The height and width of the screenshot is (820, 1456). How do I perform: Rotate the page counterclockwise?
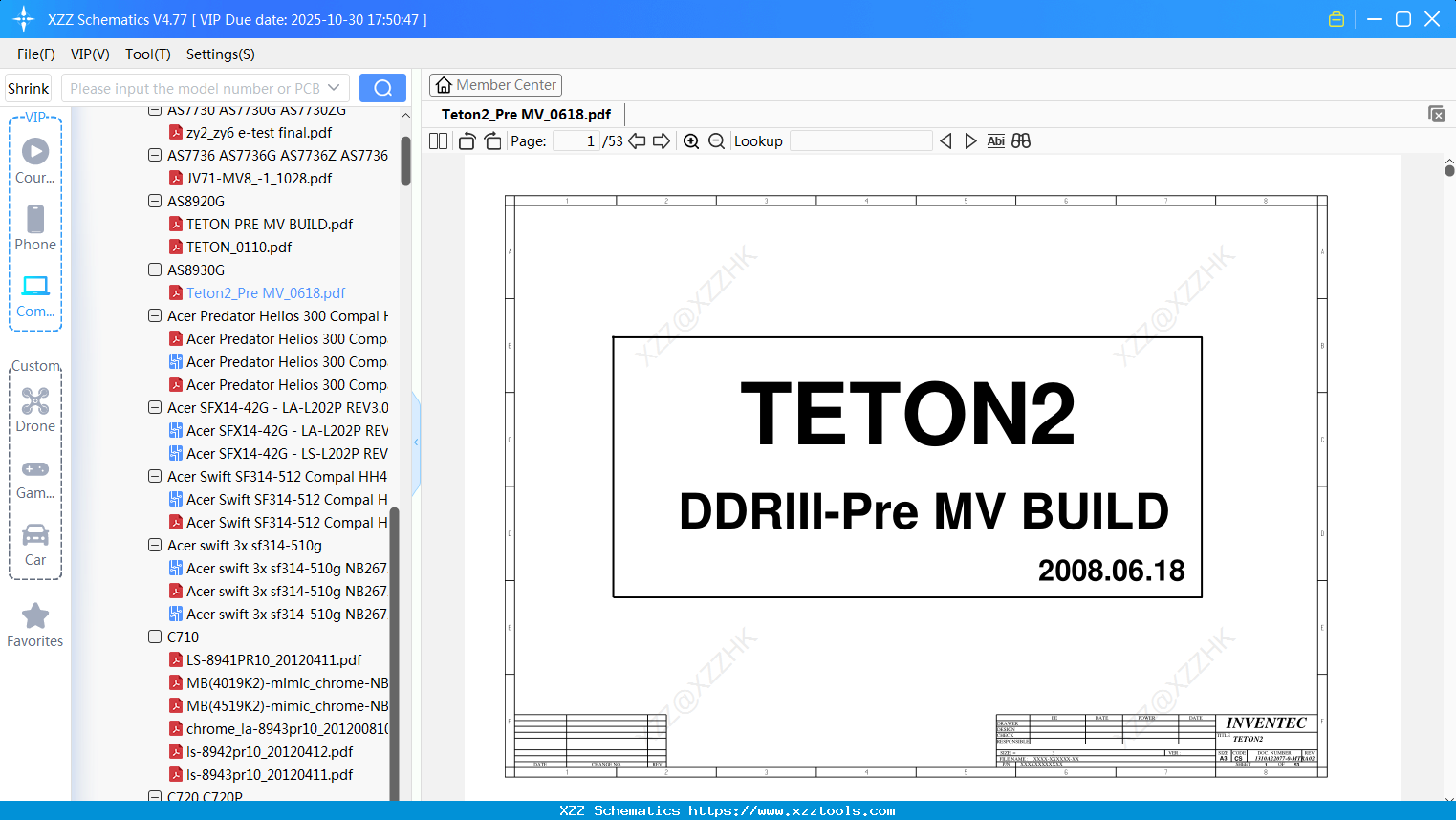pyautogui.click(x=467, y=141)
